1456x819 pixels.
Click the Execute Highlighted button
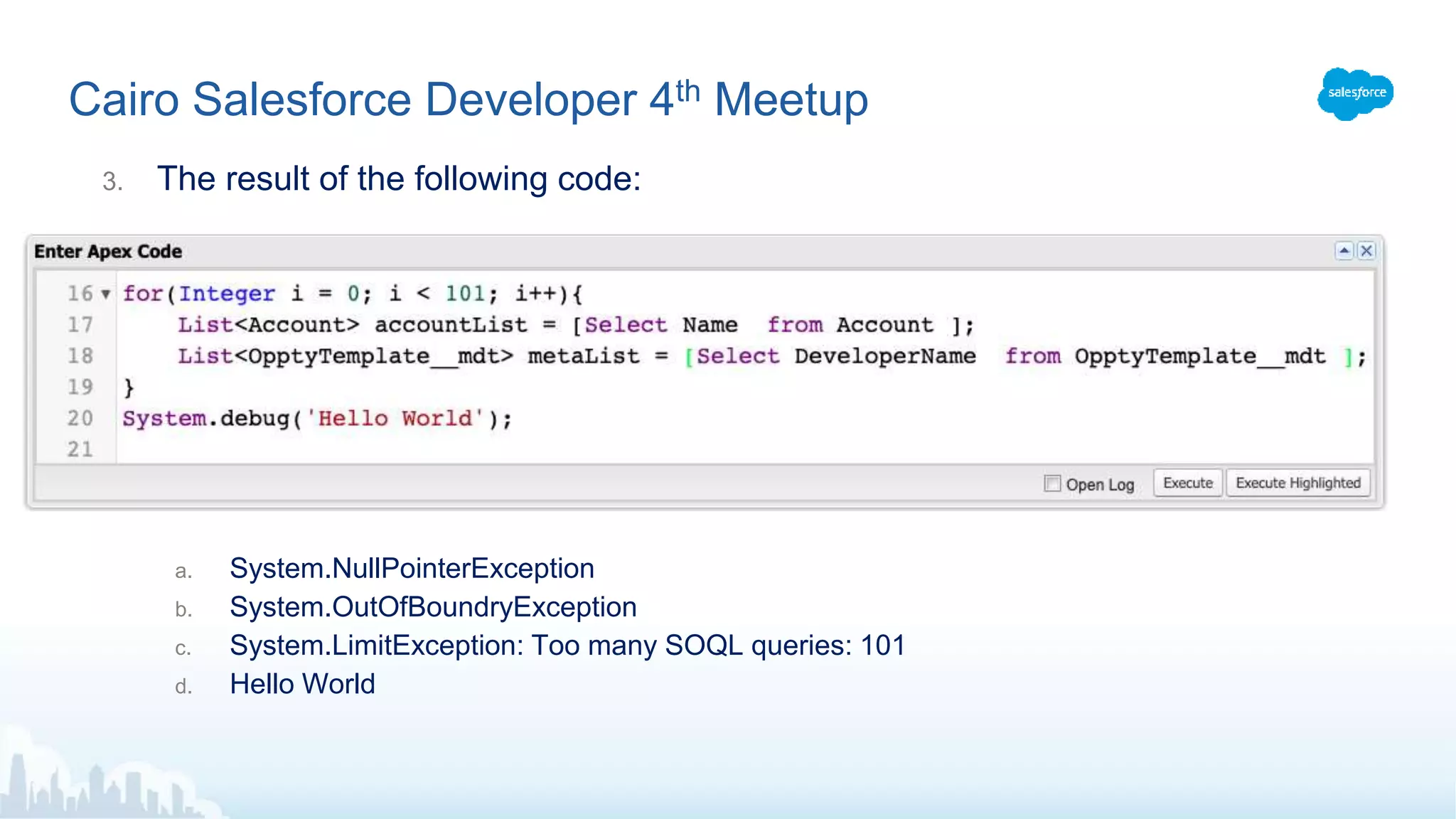click(1298, 483)
